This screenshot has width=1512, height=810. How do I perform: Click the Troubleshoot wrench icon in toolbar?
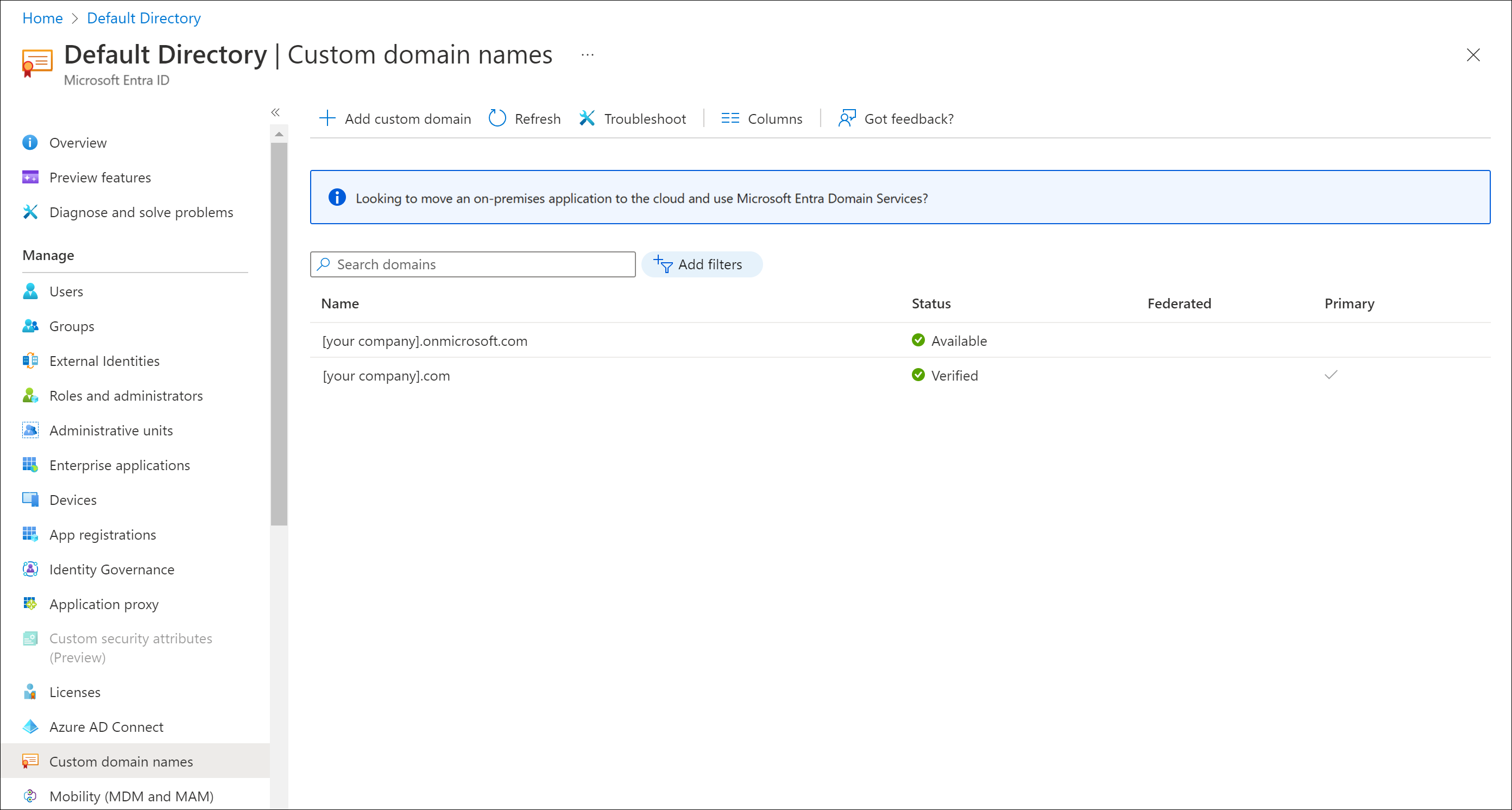587,118
